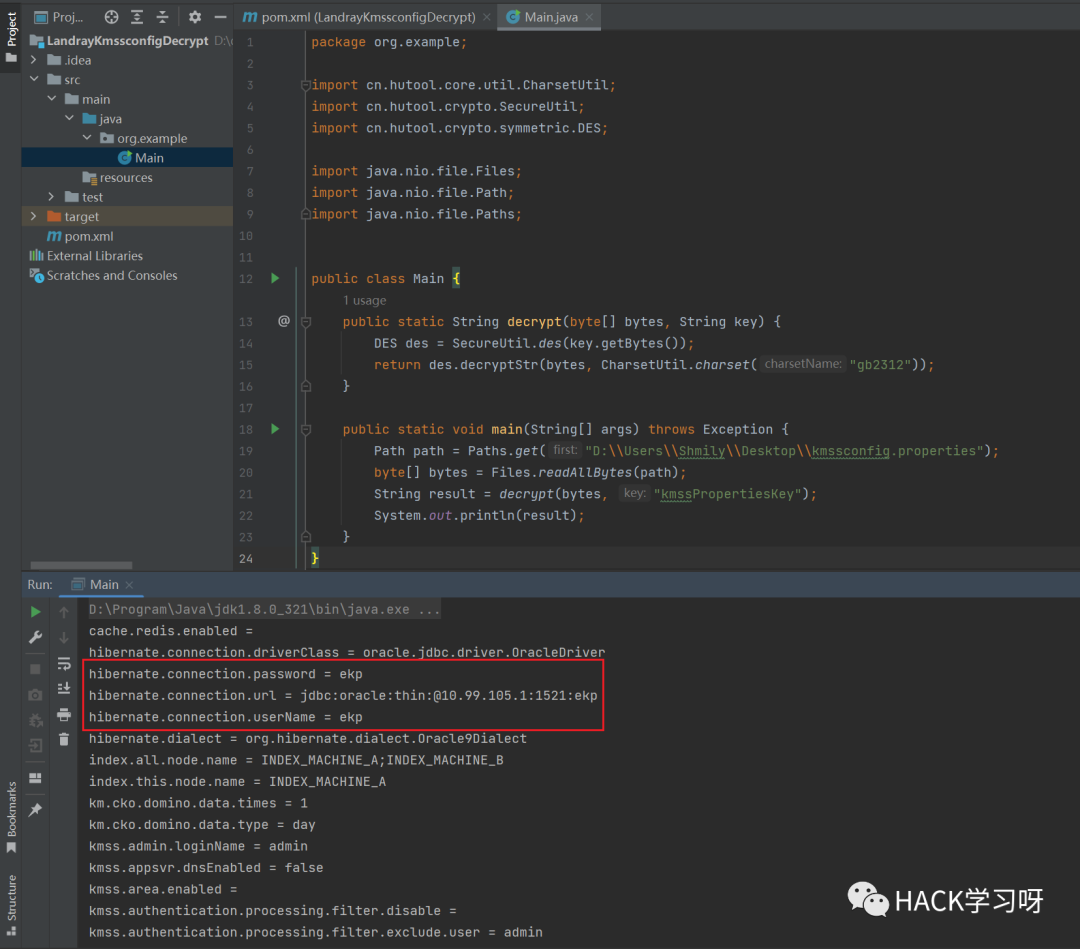This screenshot has height=949, width=1080.
Task: Select pom.xml in the project tree
Action: pos(88,237)
